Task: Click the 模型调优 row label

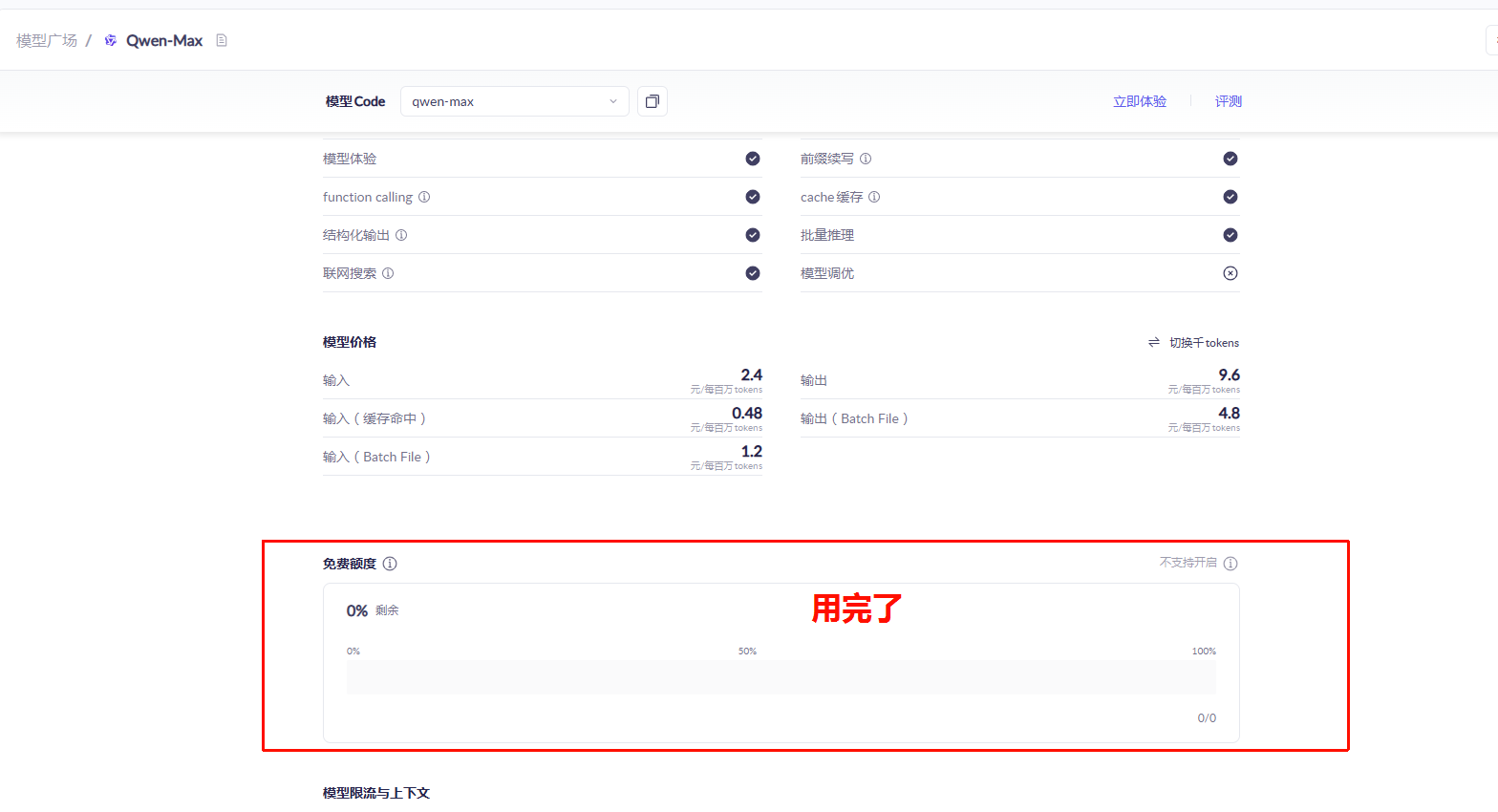Action: tap(827, 273)
